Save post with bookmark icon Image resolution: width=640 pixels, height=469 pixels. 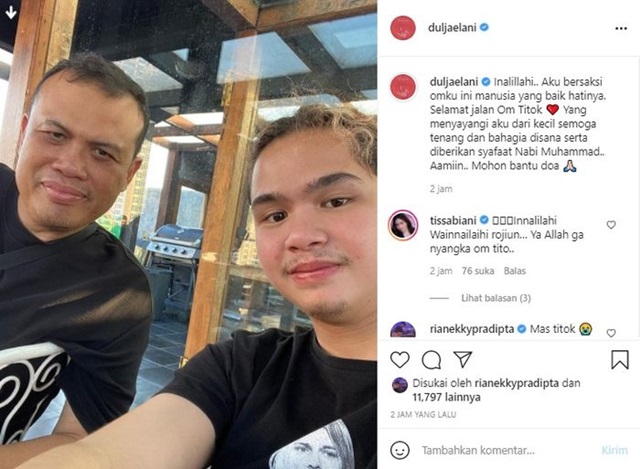[x=620, y=360]
